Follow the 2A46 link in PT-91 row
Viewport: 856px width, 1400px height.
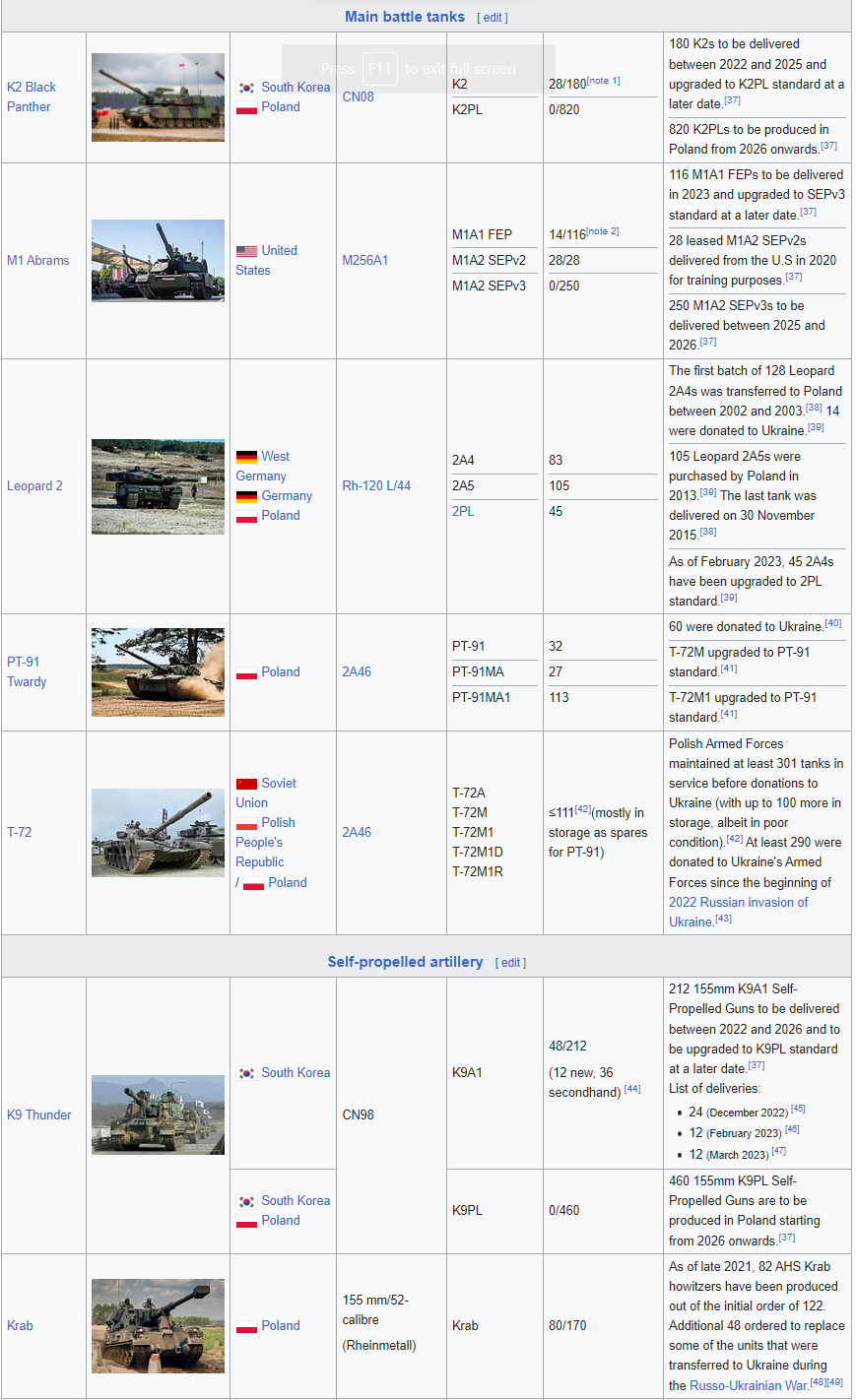pos(357,671)
